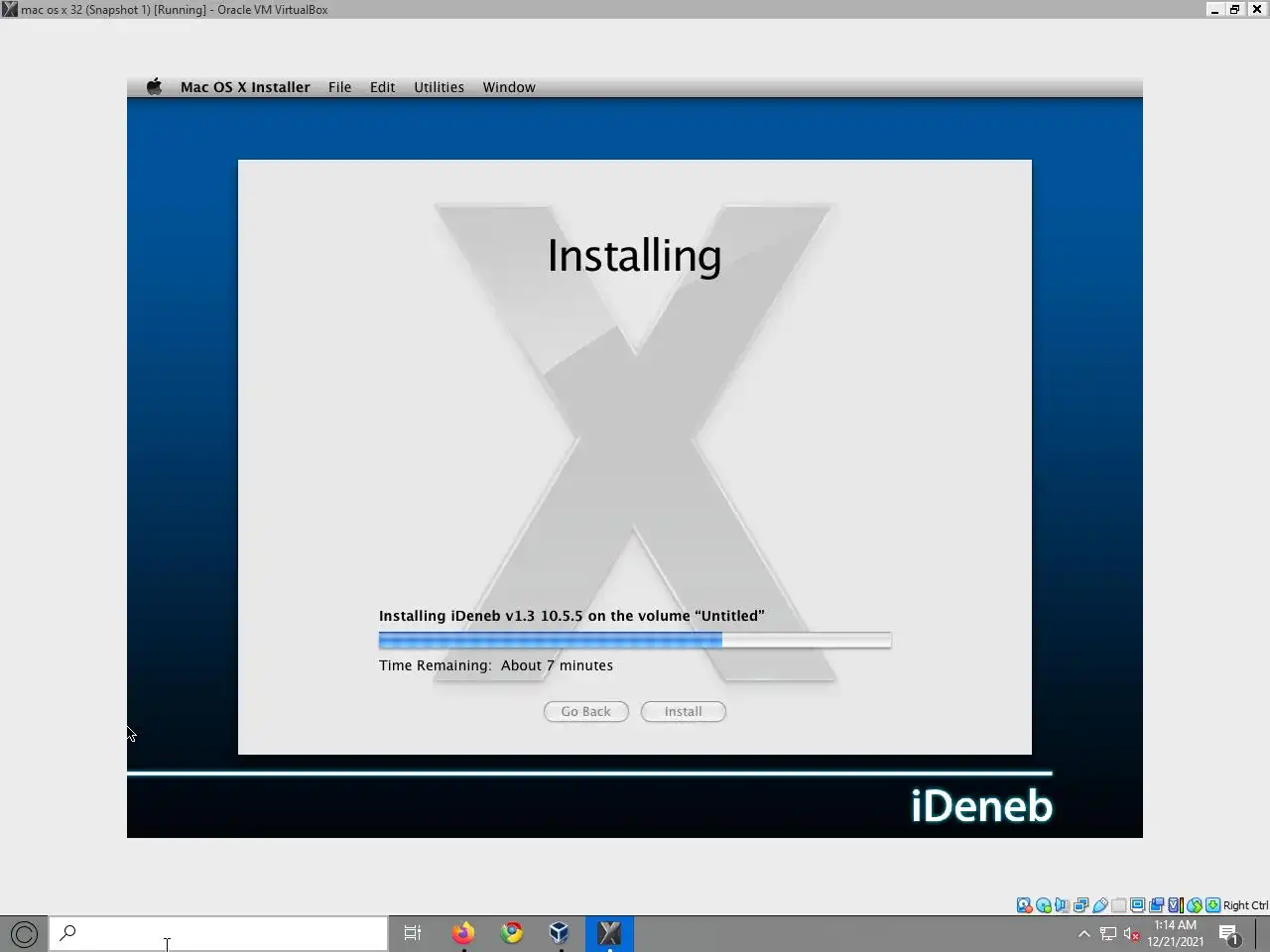
Task: Minimize the VirtualBox VM window
Action: coord(1214,9)
